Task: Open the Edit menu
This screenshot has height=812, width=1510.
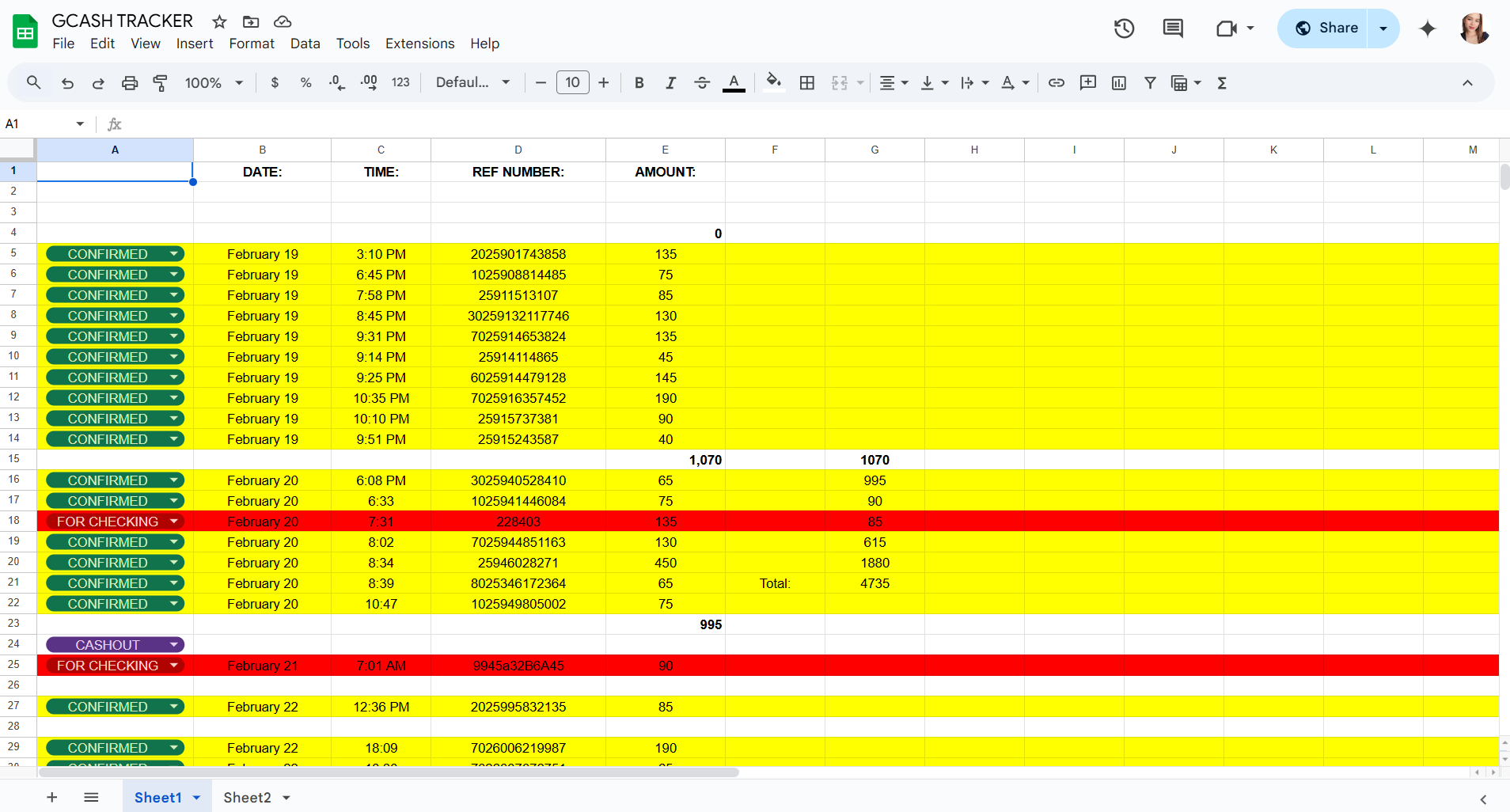Action: coord(102,44)
